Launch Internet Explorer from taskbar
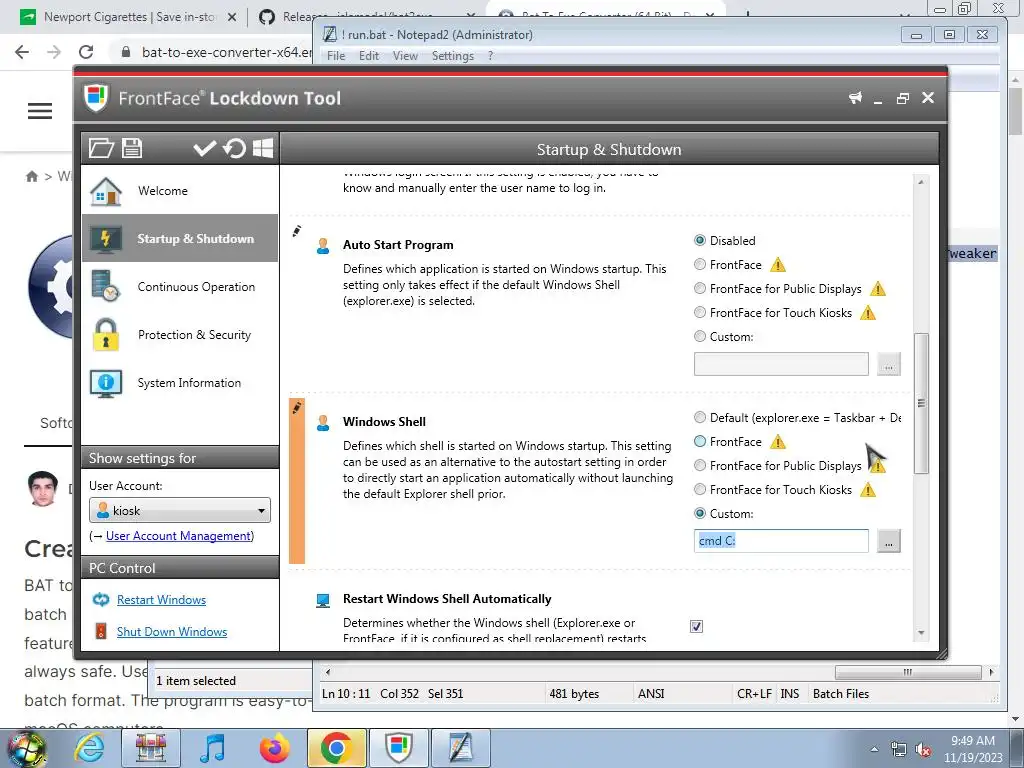The width and height of the screenshot is (1024, 768). [x=89, y=748]
